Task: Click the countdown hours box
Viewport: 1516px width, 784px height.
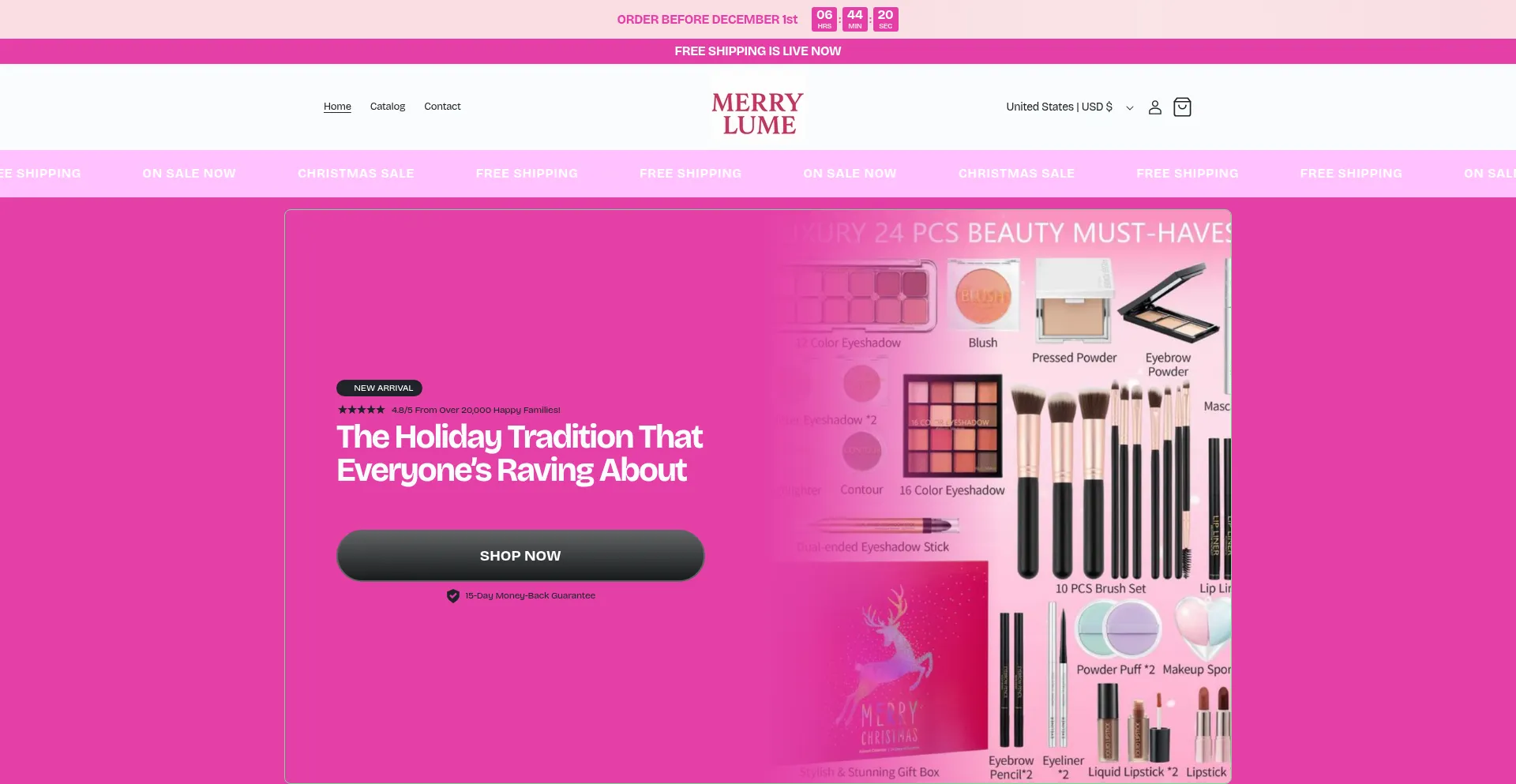Action: (x=824, y=19)
